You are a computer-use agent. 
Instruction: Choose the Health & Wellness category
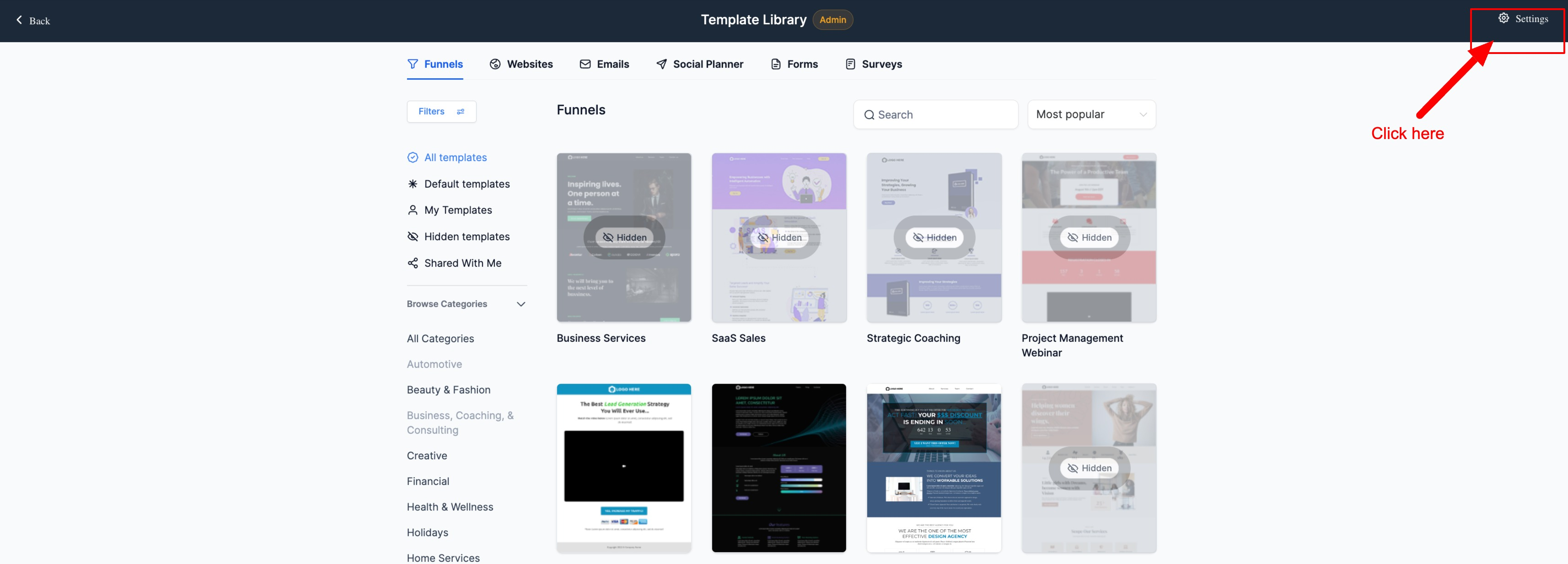click(450, 507)
